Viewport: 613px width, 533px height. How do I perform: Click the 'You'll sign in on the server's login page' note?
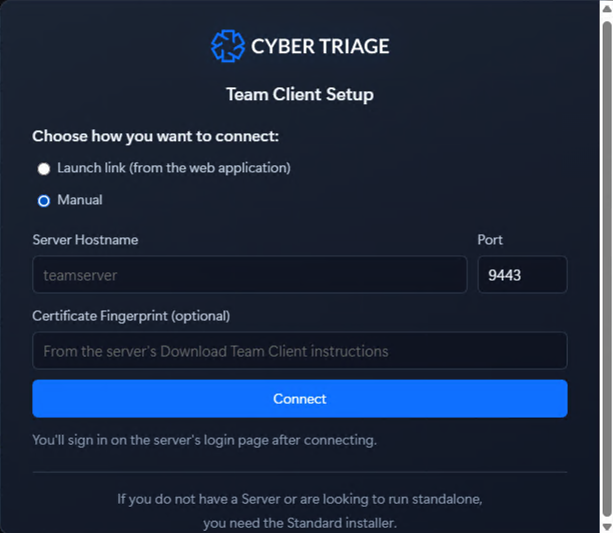204,440
